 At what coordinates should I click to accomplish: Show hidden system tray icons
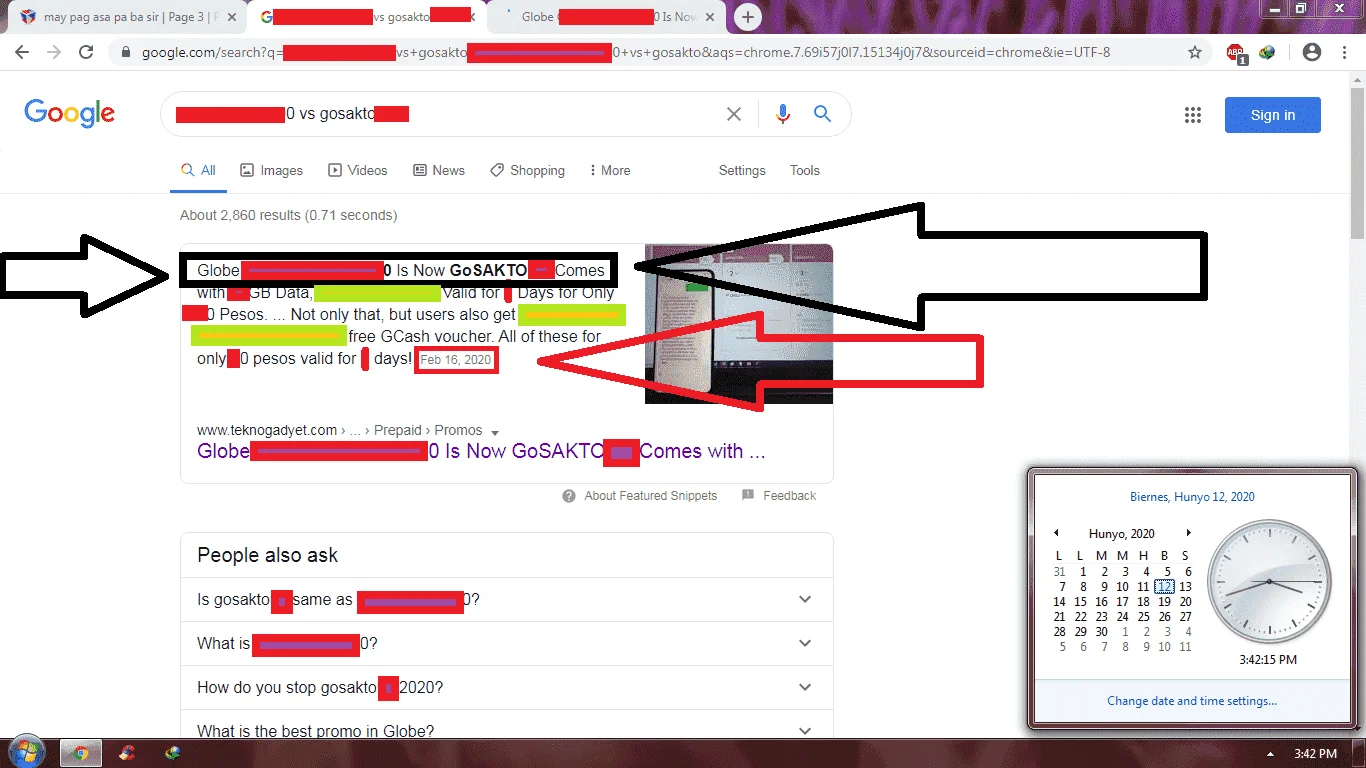pyautogui.click(x=1271, y=754)
